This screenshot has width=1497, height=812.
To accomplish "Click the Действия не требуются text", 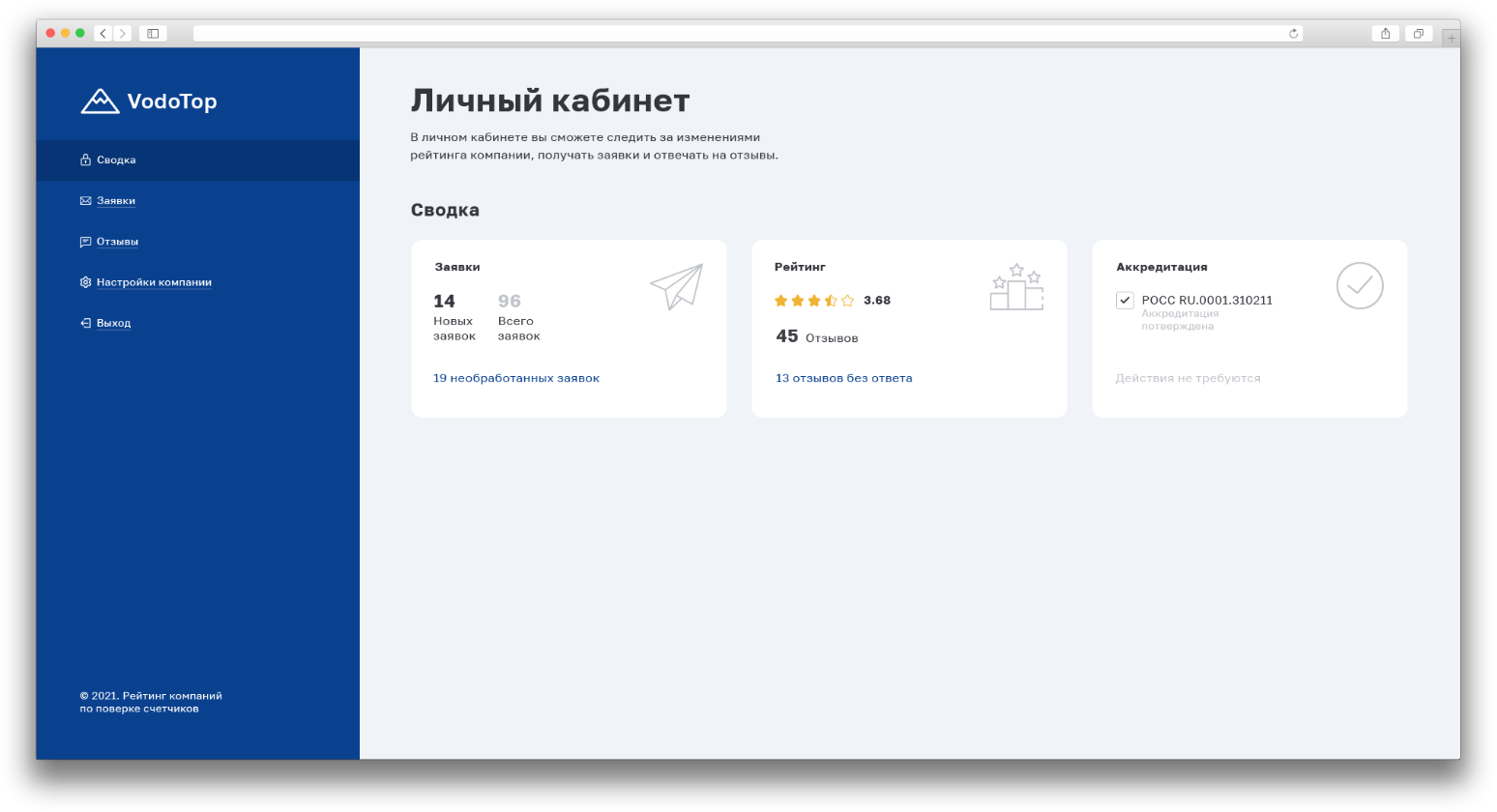I will pos(1188,378).
